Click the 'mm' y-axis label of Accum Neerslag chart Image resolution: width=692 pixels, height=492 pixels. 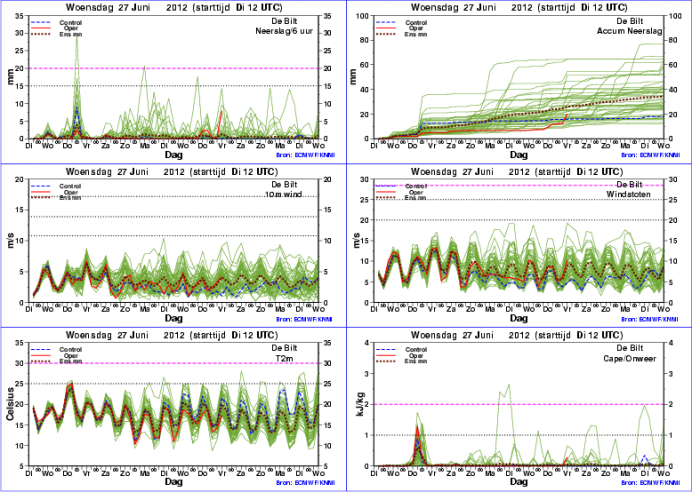355,78
